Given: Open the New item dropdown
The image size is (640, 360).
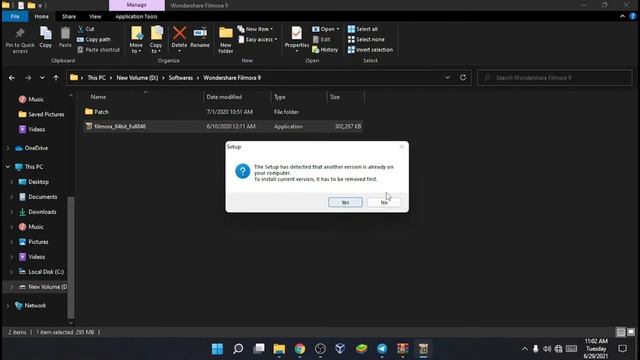Looking at the screenshot, I should pyautogui.click(x=256, y=29).
